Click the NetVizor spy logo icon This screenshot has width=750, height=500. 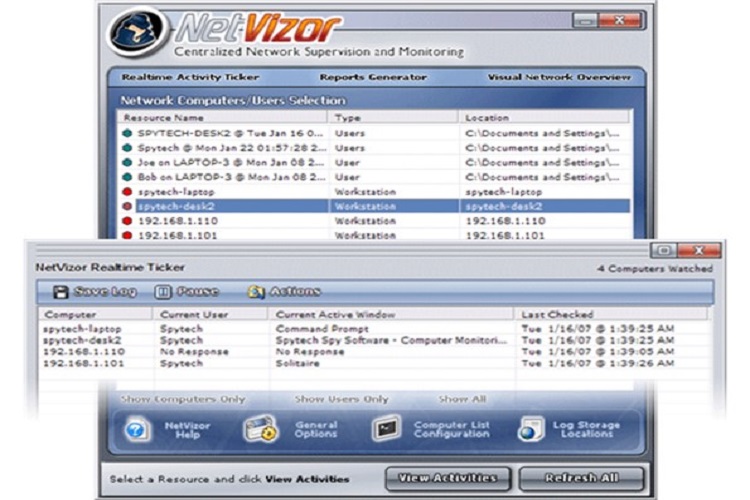138,33
